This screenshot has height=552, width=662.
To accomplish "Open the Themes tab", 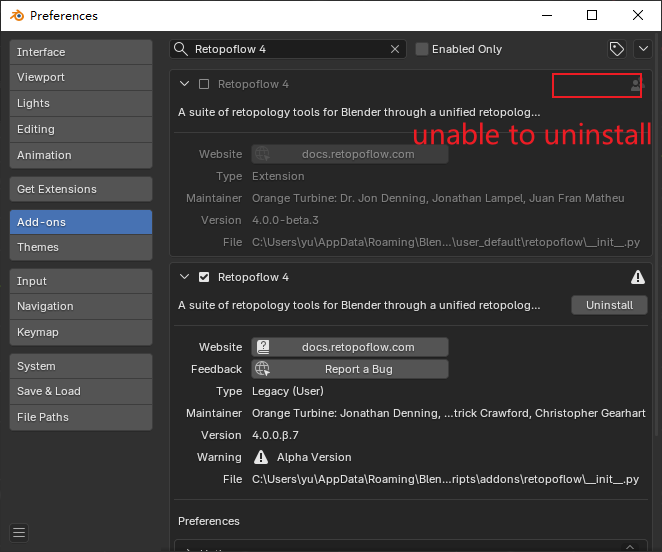I will [x=81, y=247].
